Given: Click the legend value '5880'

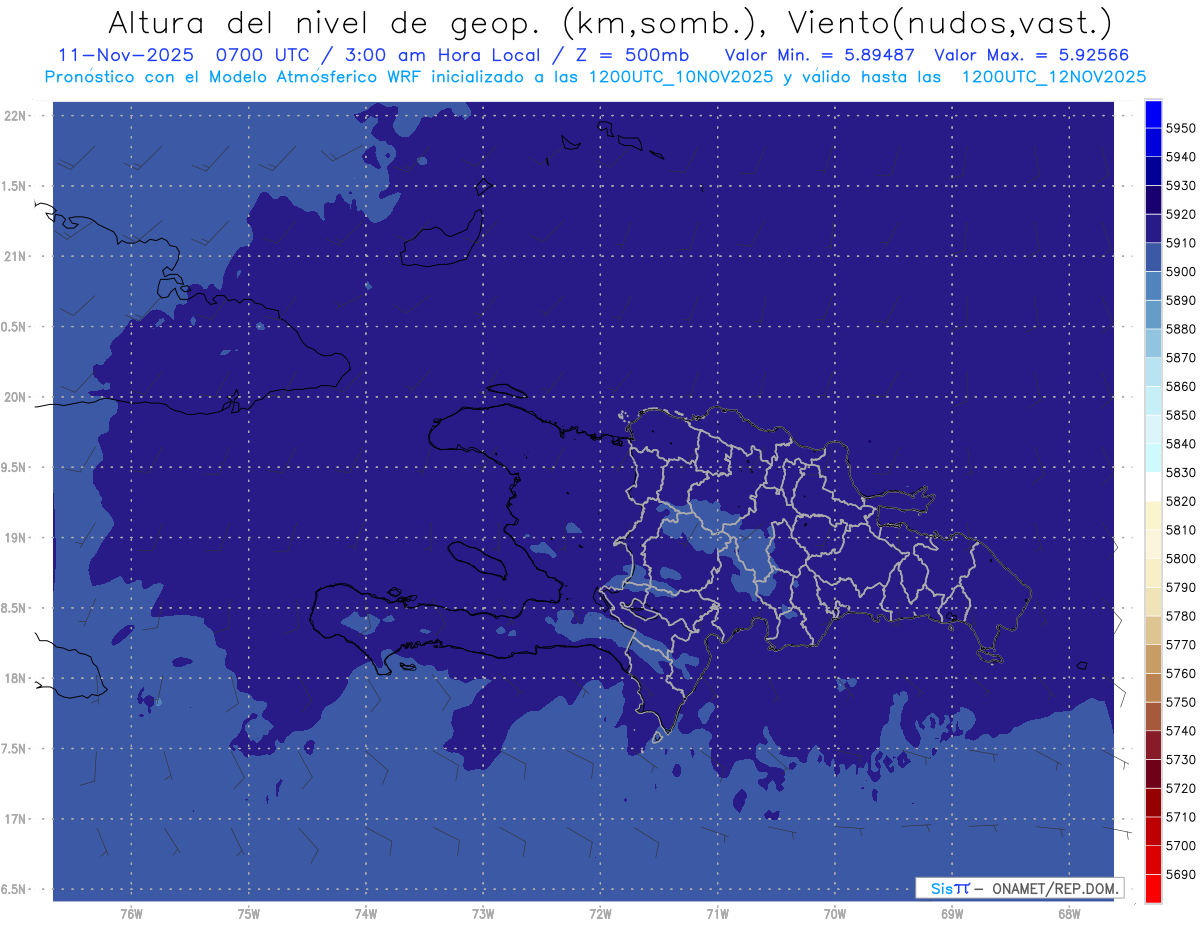Looking at the screenshot, I should 1181,329.
